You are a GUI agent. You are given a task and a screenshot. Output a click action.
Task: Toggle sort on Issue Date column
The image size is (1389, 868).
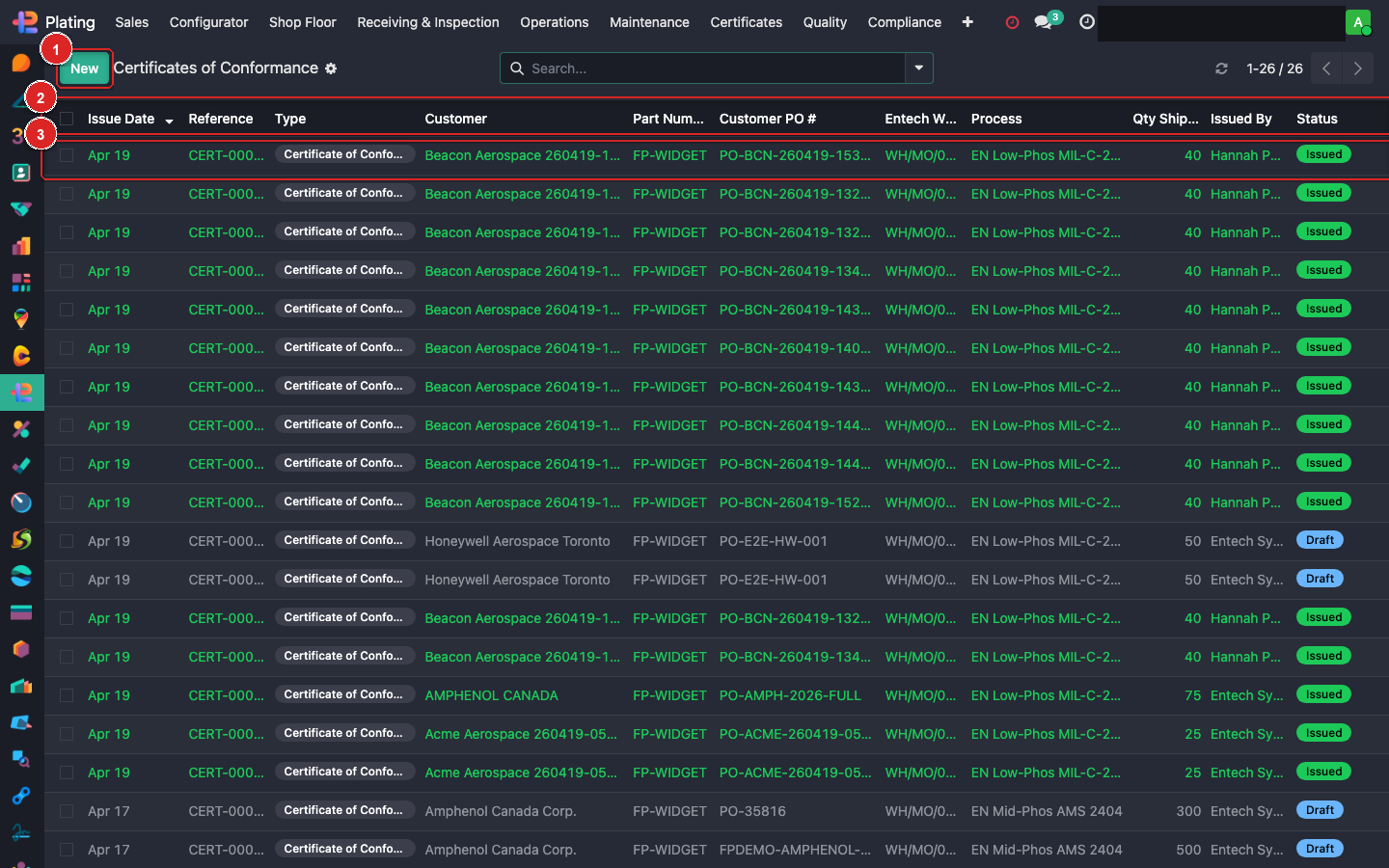pos(122,119)
